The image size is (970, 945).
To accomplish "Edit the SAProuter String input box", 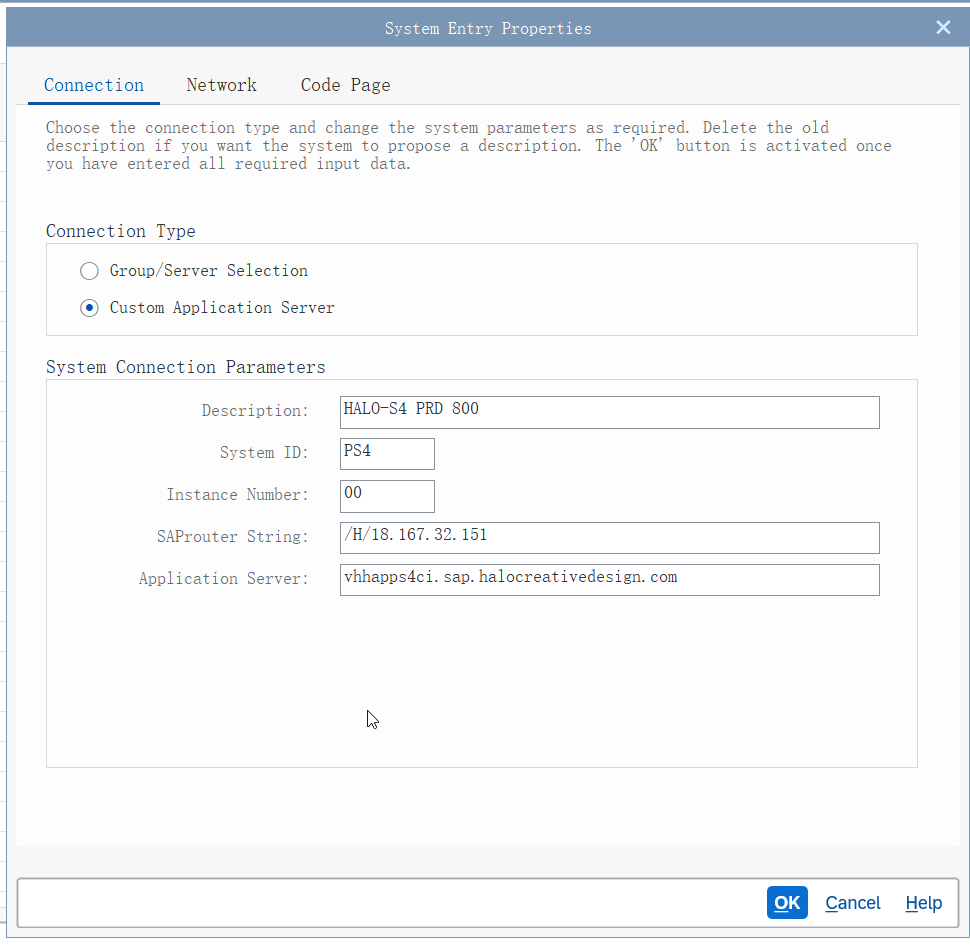I will 609,537.
